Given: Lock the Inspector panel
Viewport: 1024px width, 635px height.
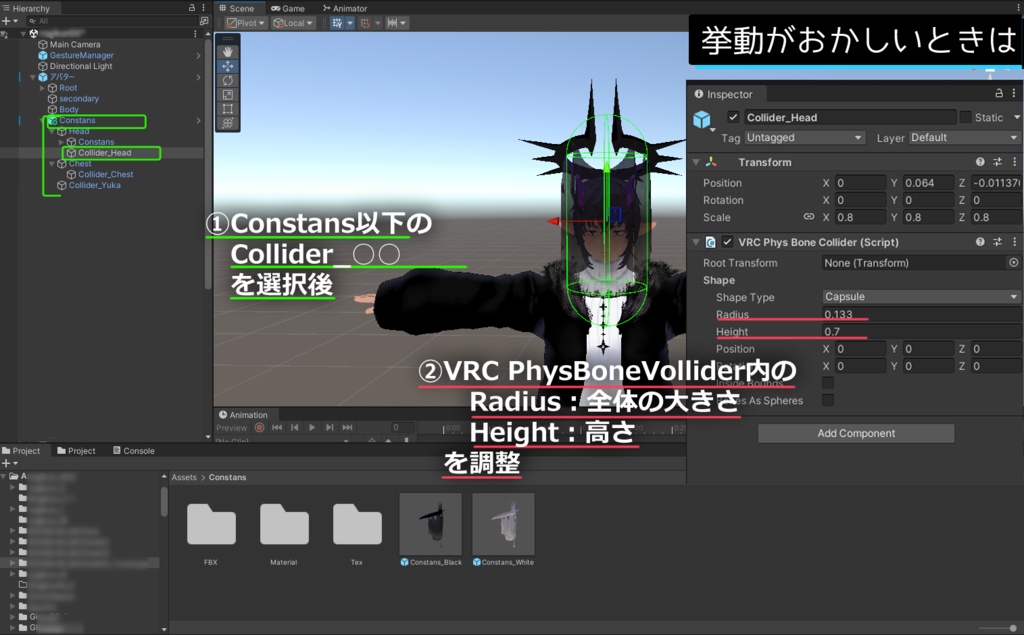Looking at the screenshot, I should 999,93.
